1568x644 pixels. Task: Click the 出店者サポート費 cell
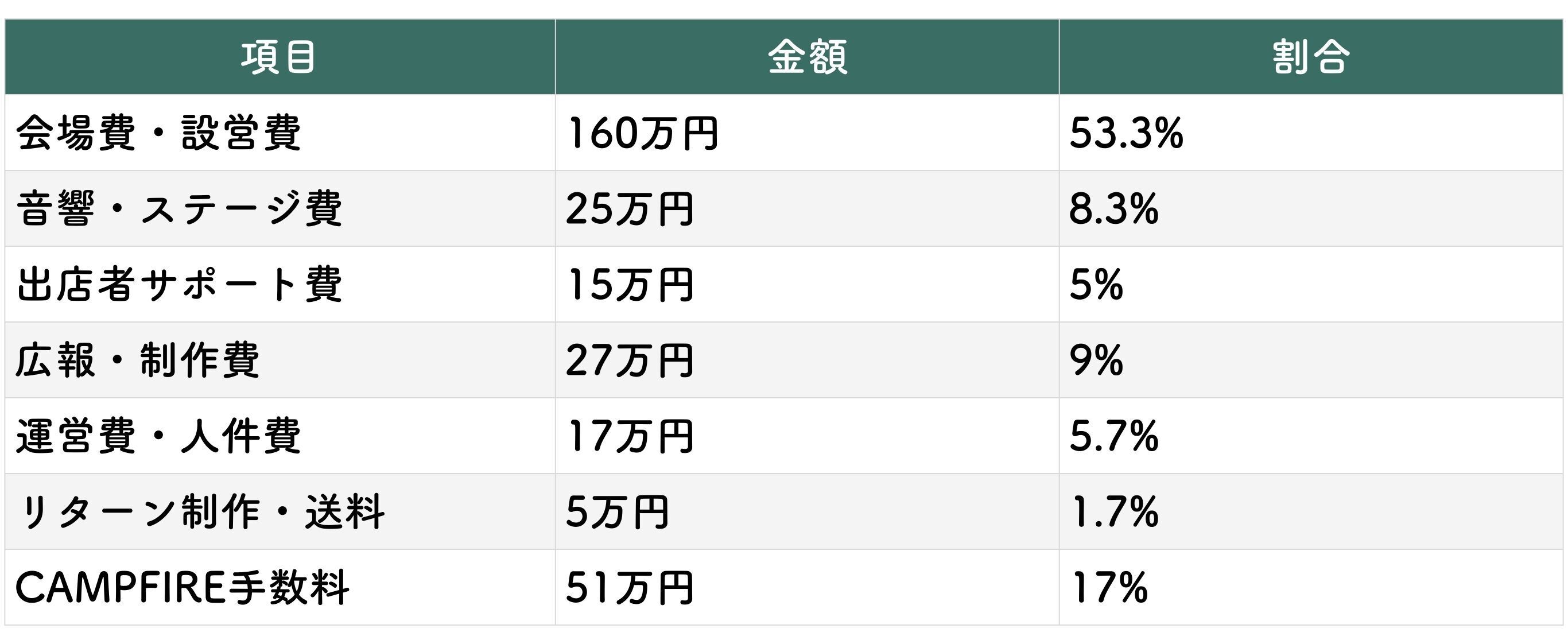[179, 284]
